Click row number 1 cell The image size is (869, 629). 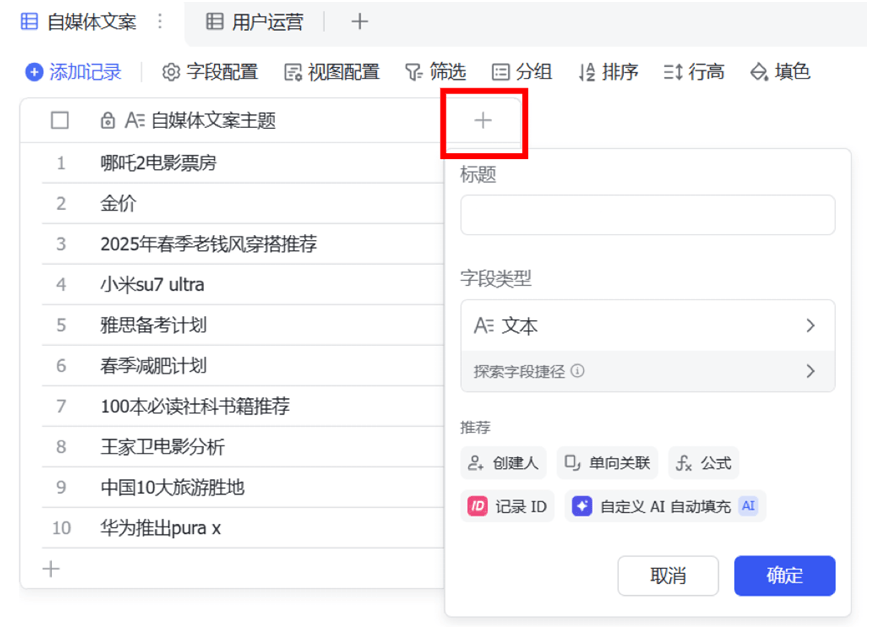click(x=61, y=163)
